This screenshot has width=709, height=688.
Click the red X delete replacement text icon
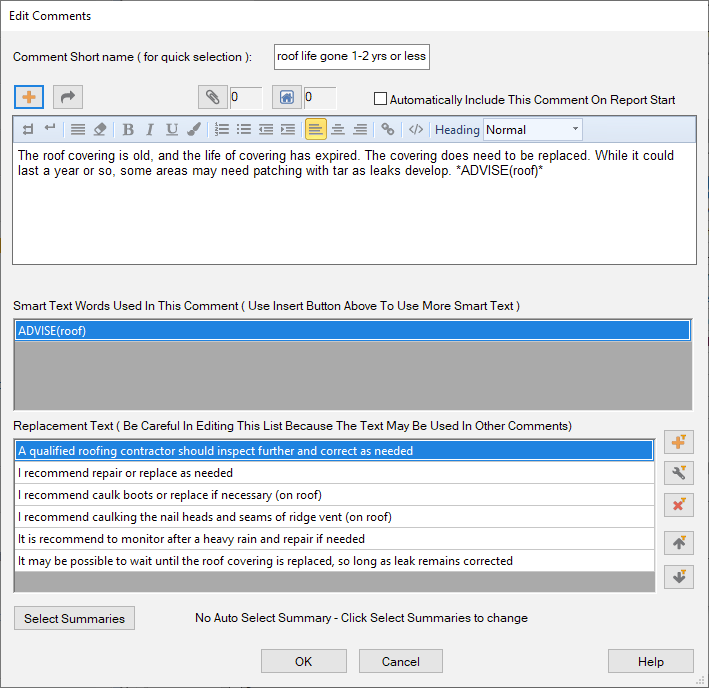point(679,504)
